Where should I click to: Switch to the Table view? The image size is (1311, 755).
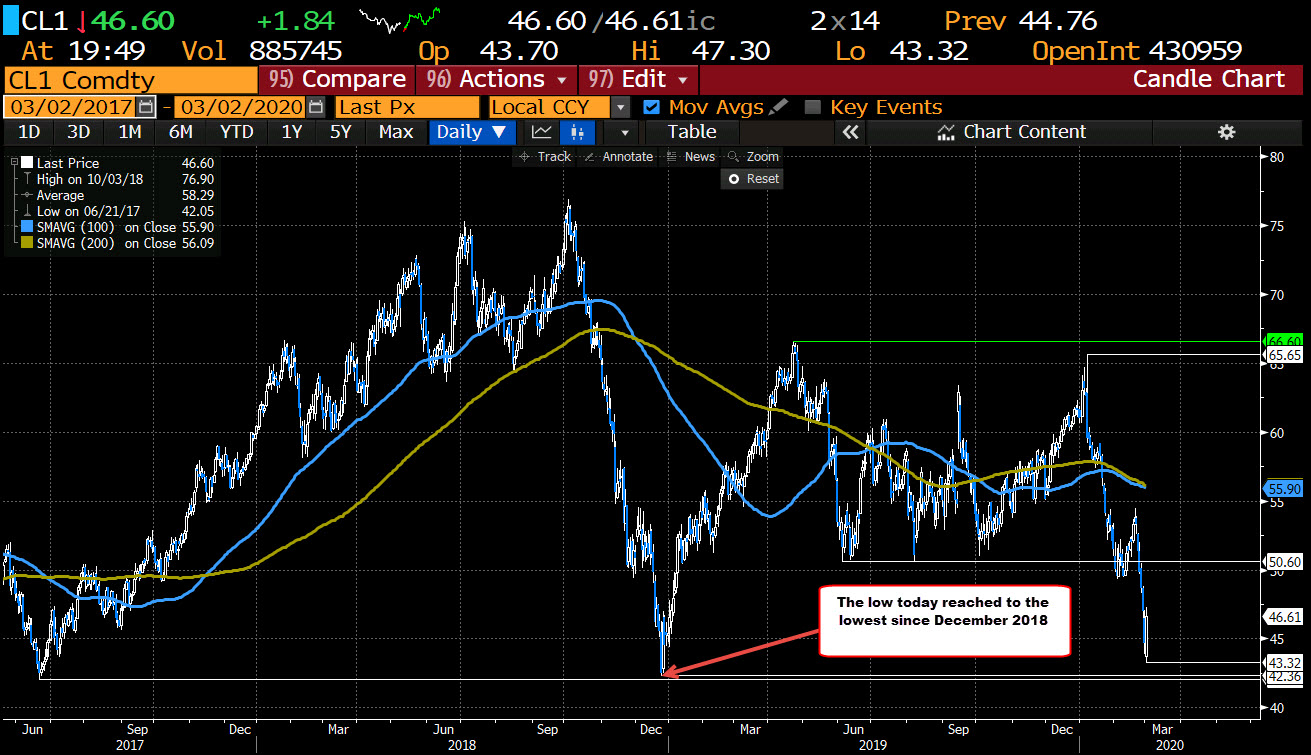[x=692, y=132]
